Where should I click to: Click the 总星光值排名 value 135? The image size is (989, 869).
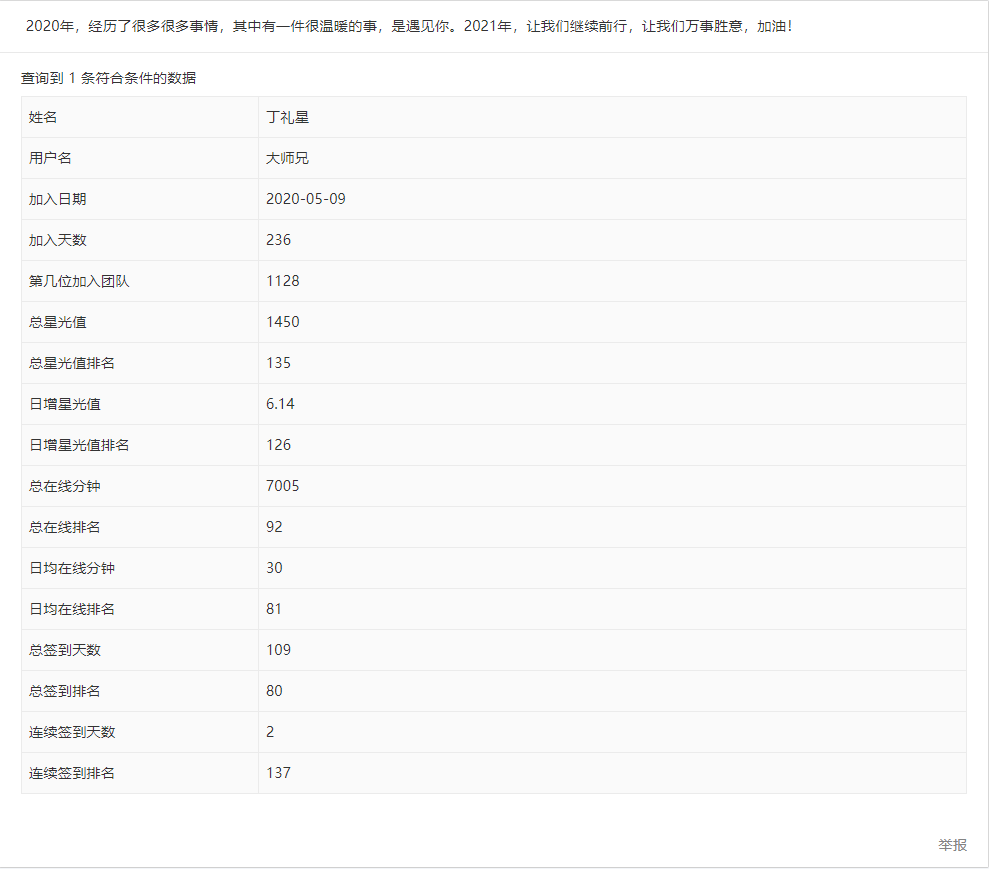[278, 363]
